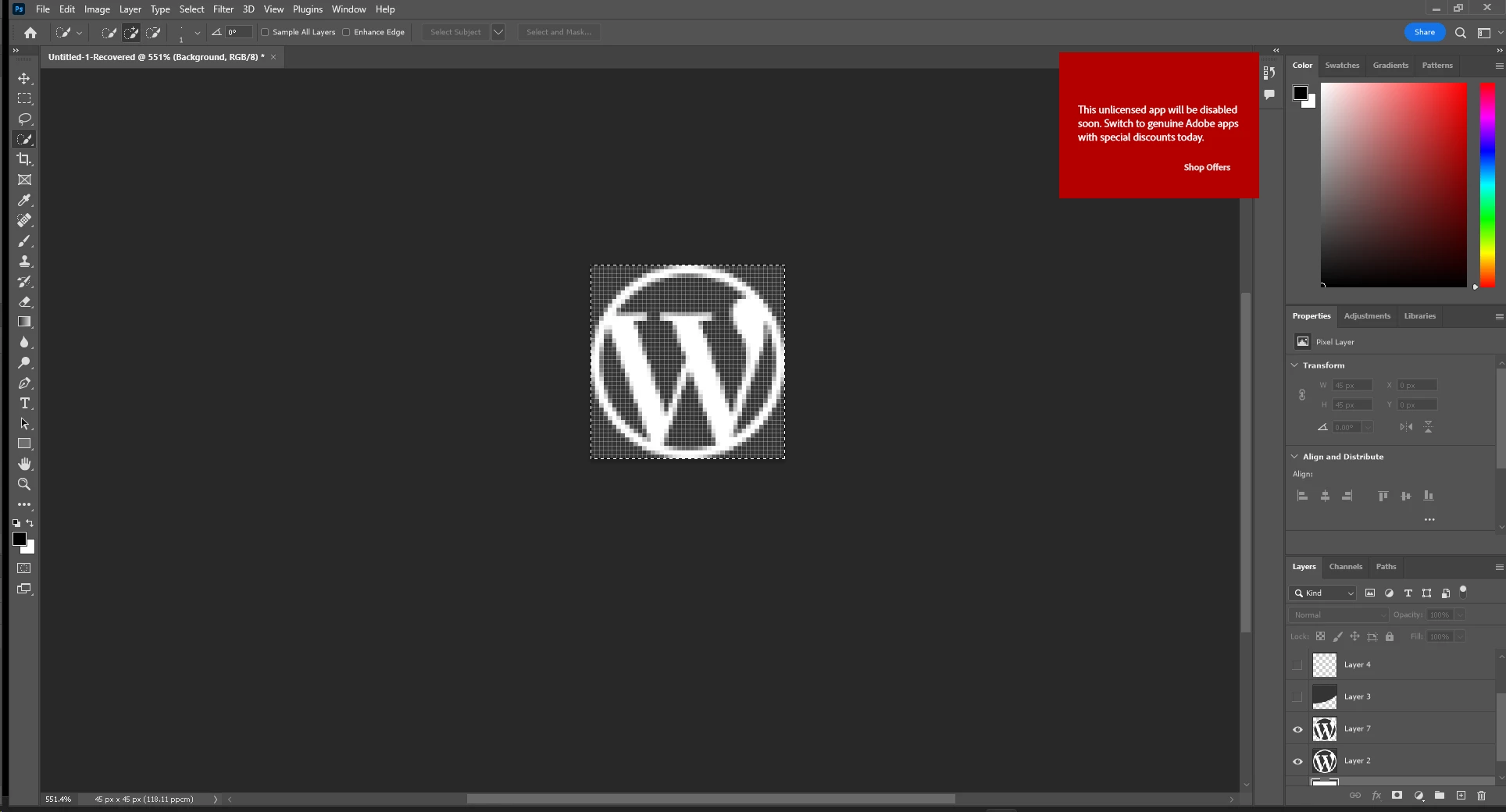Select the Move tool
1506x812 pixels.
click(x=24, y=78)
